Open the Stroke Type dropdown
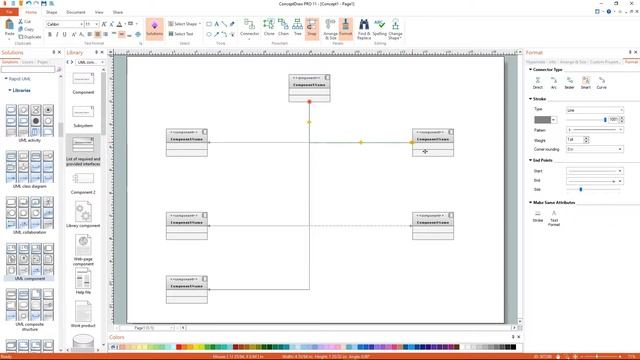 [595, 110]
